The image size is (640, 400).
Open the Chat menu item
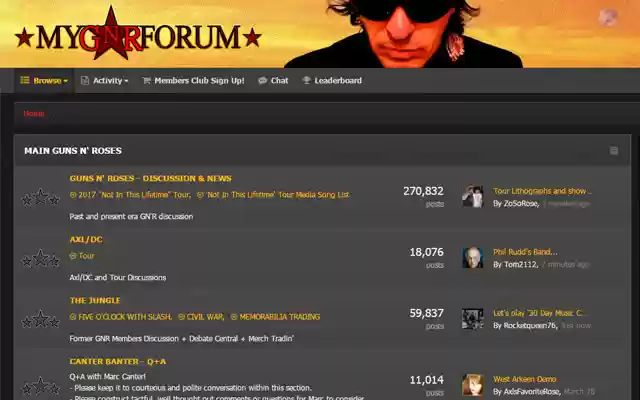(x=273, y=80)
